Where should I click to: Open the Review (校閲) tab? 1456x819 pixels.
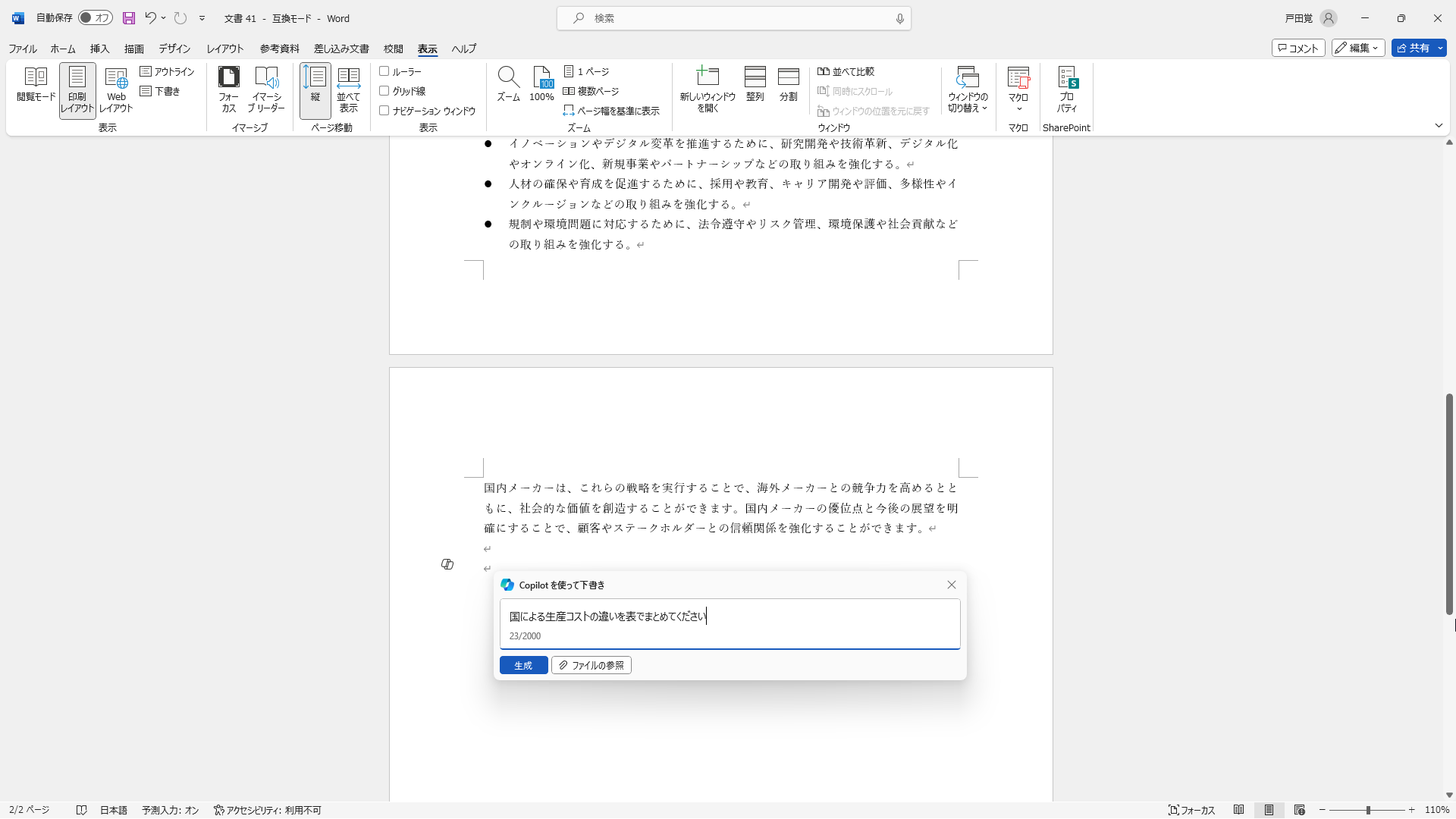point(394,49)
